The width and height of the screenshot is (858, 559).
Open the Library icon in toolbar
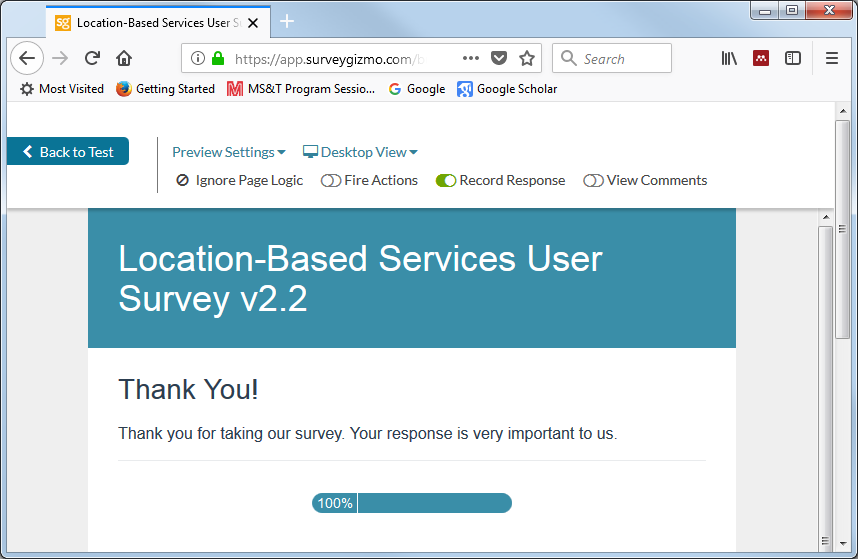[x=729, y=58]
